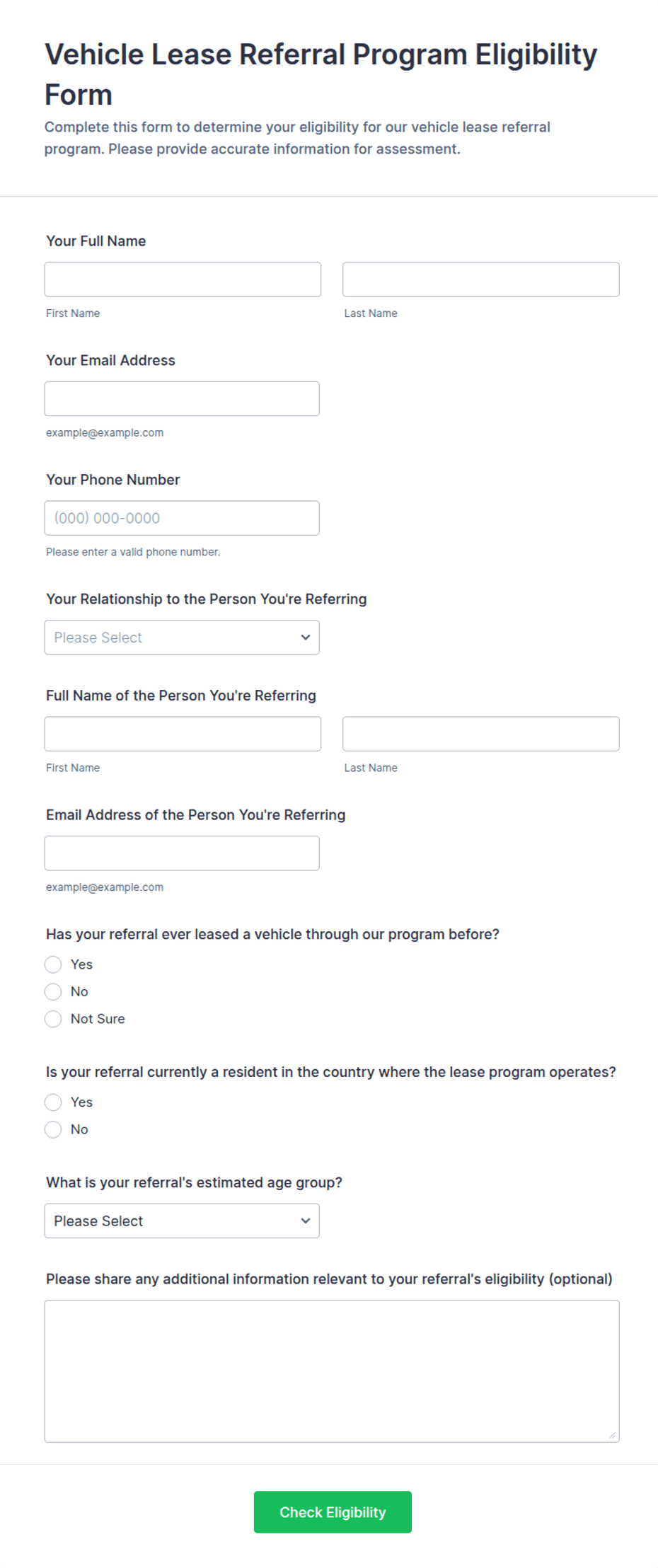This screenshot has width=658, height=1568.
Task: Click the referral's email address input
Action: click(182, 853)
